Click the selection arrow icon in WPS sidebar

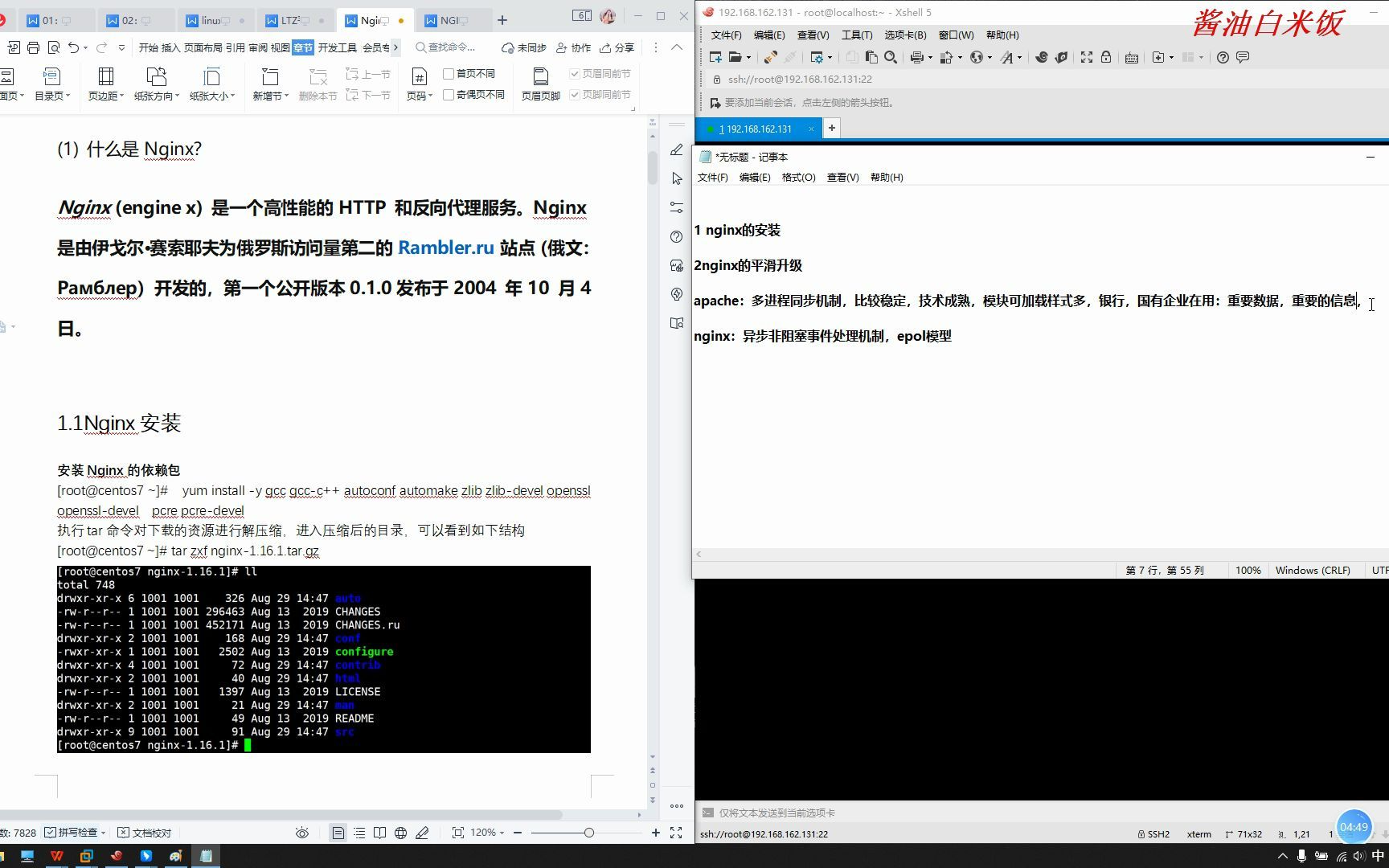677,178
